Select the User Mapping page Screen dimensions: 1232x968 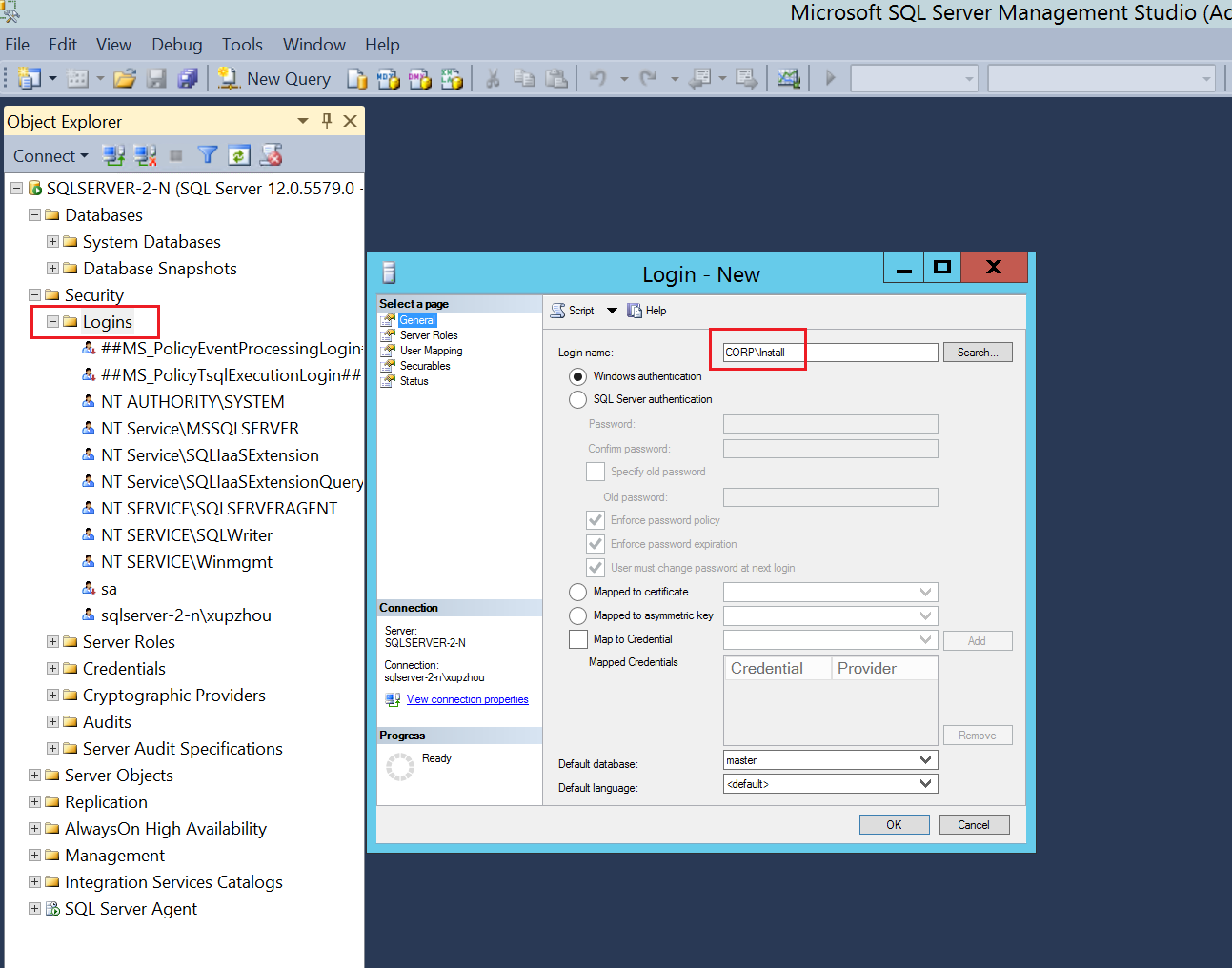coord(431,351)
